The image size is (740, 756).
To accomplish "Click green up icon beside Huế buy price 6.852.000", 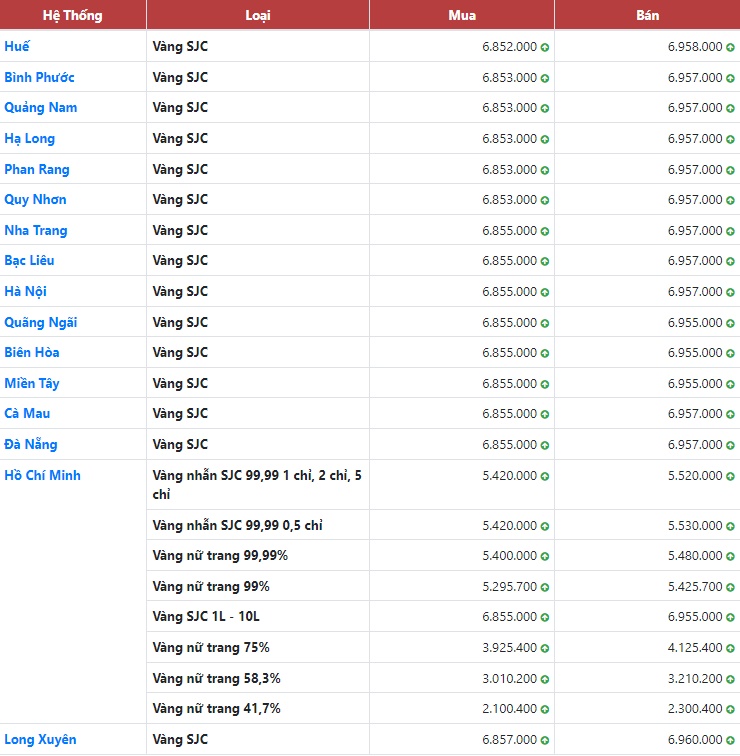I will [x=545, y=47].
